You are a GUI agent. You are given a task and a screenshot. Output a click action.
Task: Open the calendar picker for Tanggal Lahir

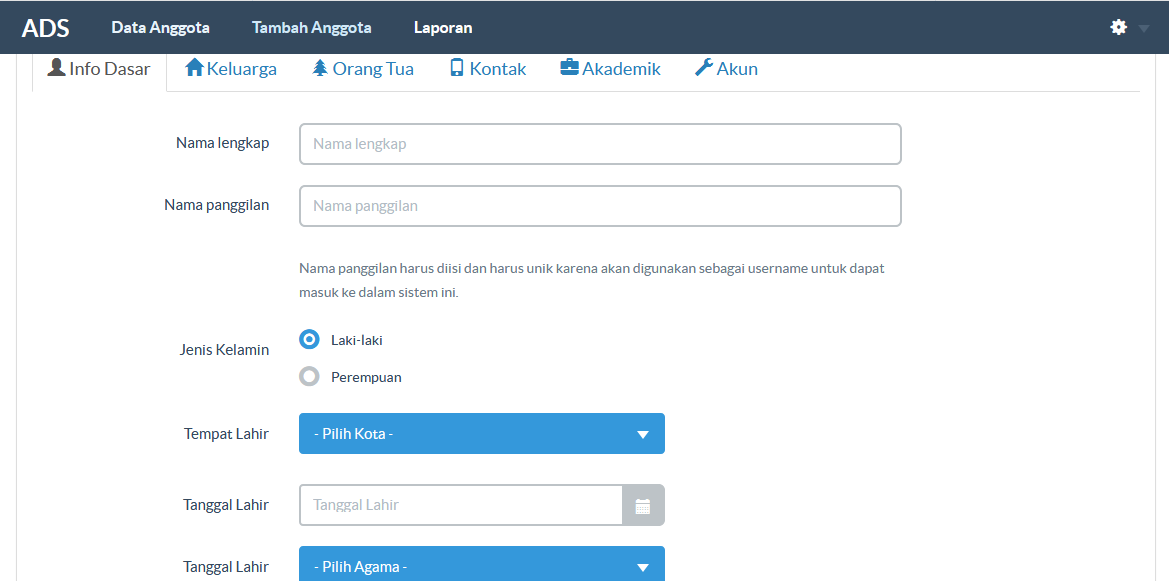click(x=643, y=504)
